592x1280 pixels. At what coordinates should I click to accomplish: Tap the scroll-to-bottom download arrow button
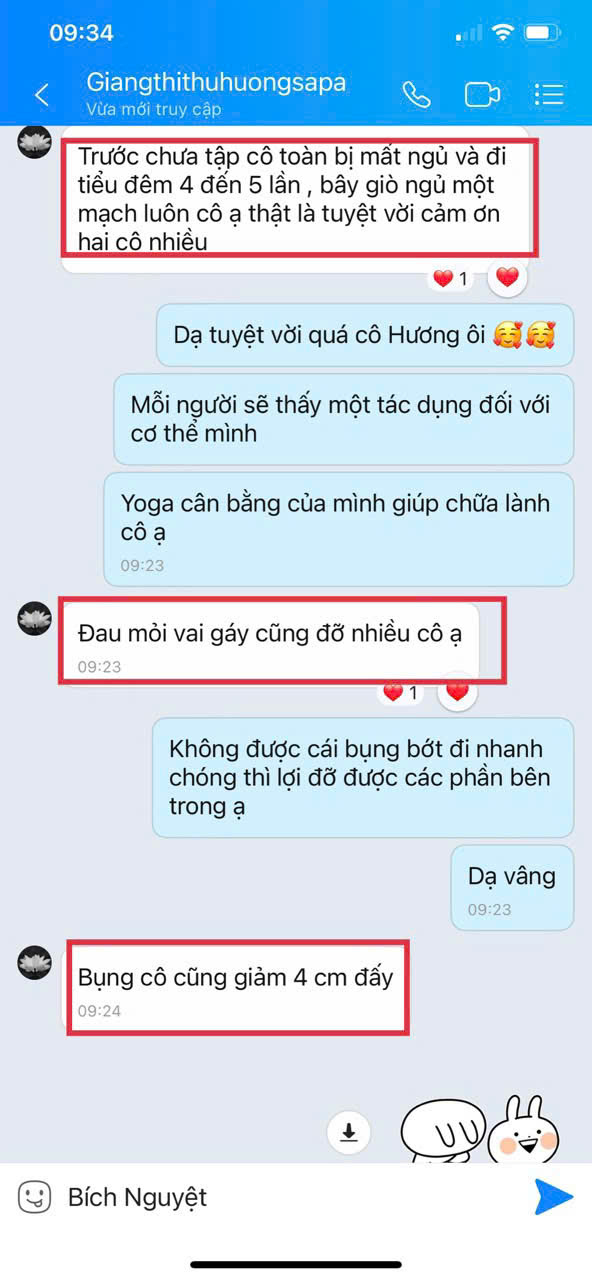[349, 1132]
